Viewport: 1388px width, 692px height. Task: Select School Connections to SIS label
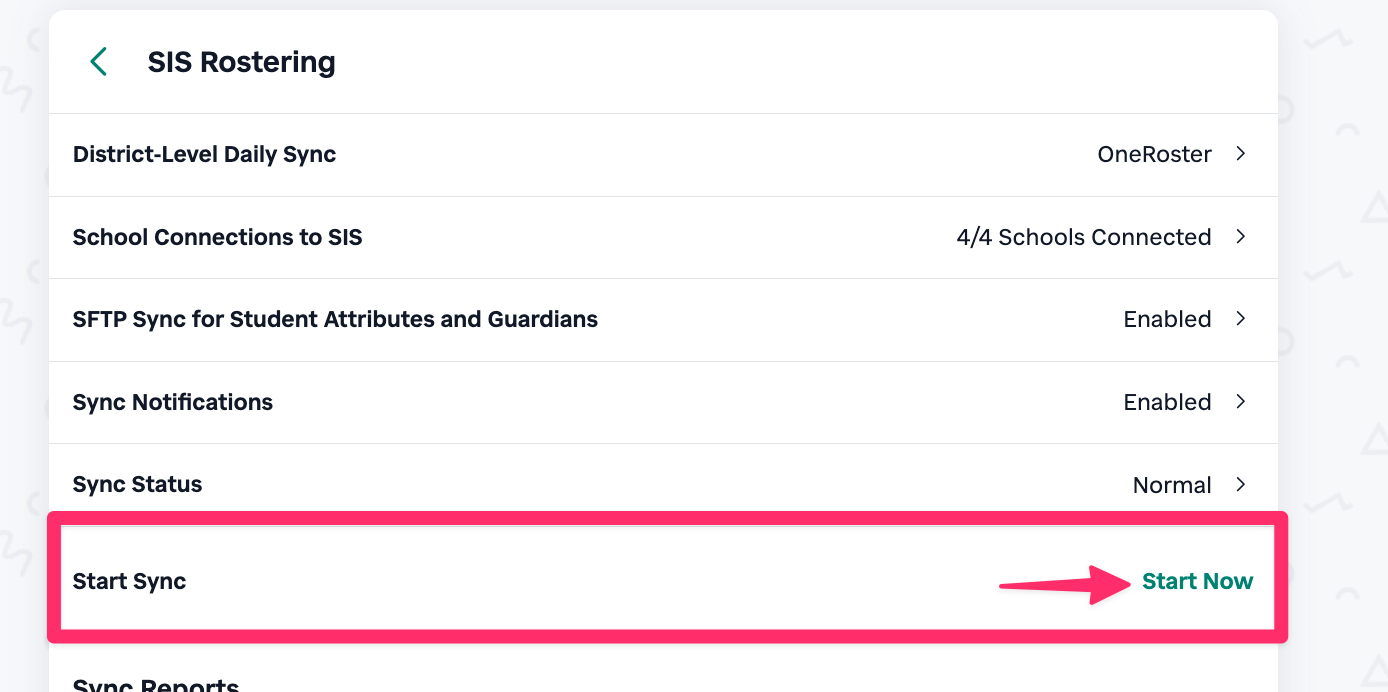coord(217,237)
